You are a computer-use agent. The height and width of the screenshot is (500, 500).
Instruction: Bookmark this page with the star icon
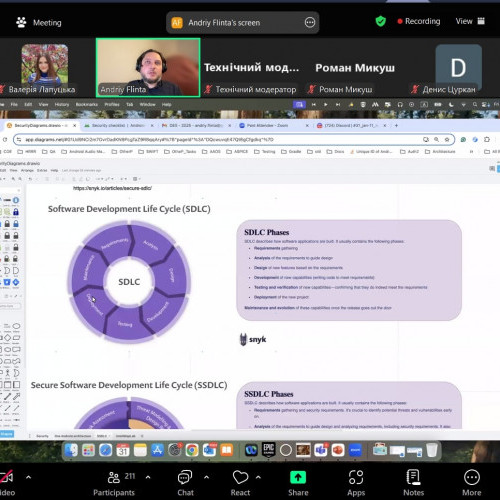(447, 139)
